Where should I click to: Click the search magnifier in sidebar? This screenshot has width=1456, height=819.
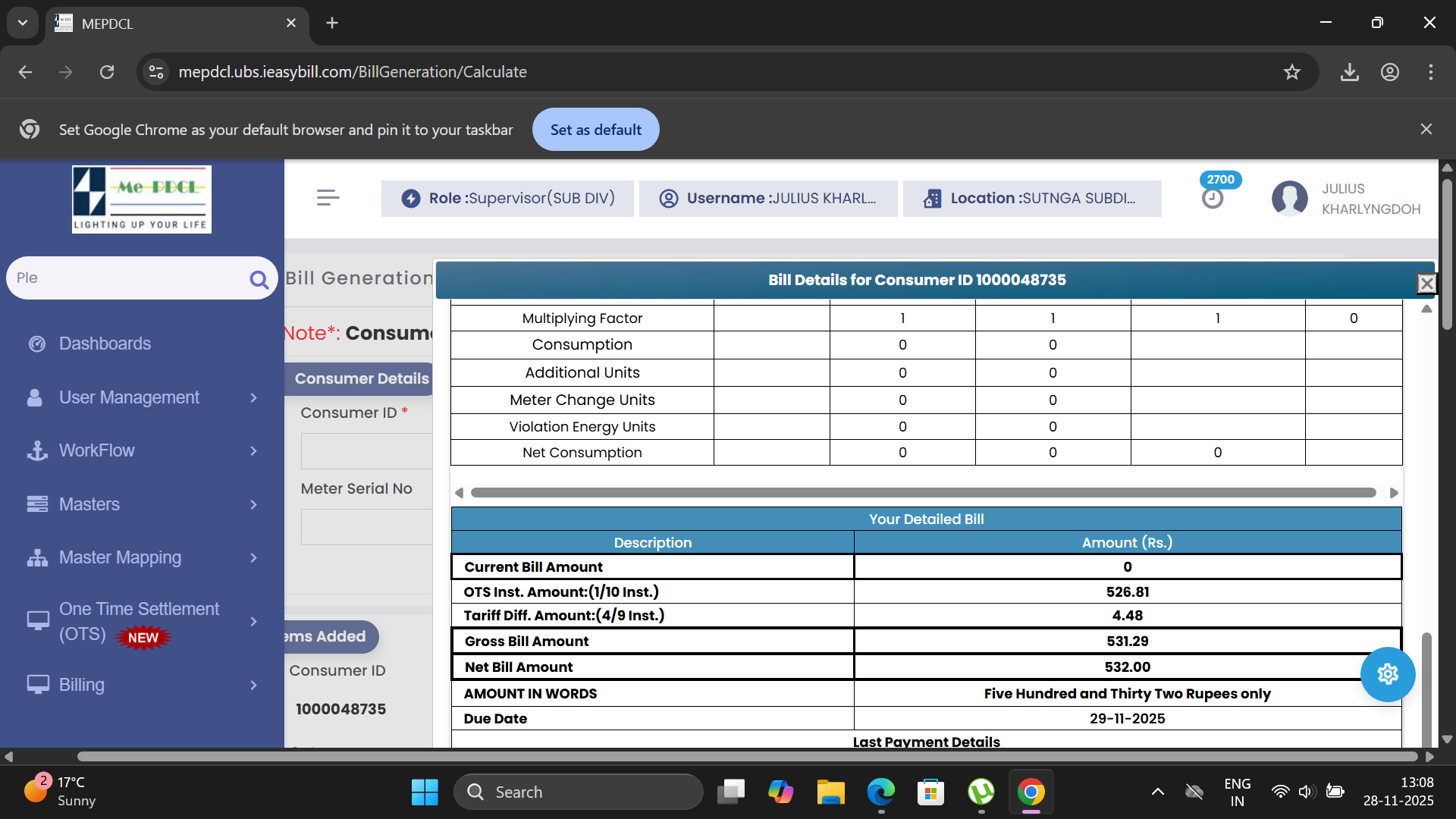pyautogui.click(x=259, y=280)
